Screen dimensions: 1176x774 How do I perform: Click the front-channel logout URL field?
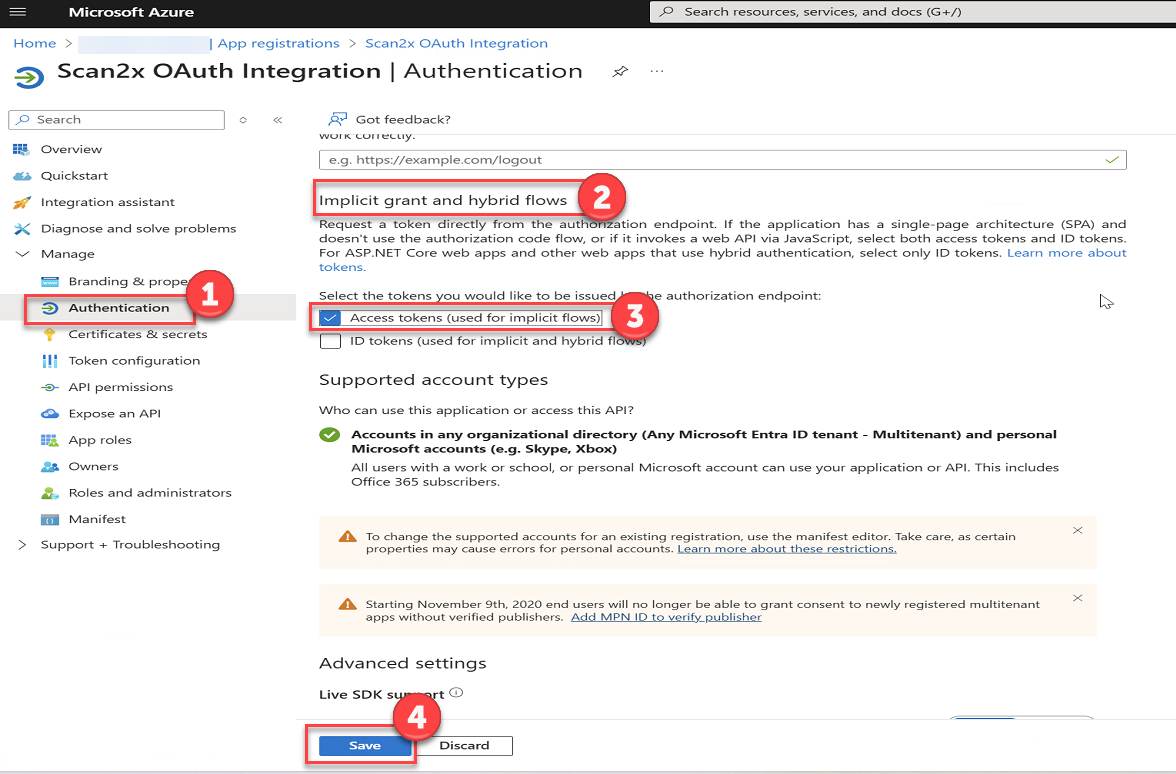click(710, 160)
